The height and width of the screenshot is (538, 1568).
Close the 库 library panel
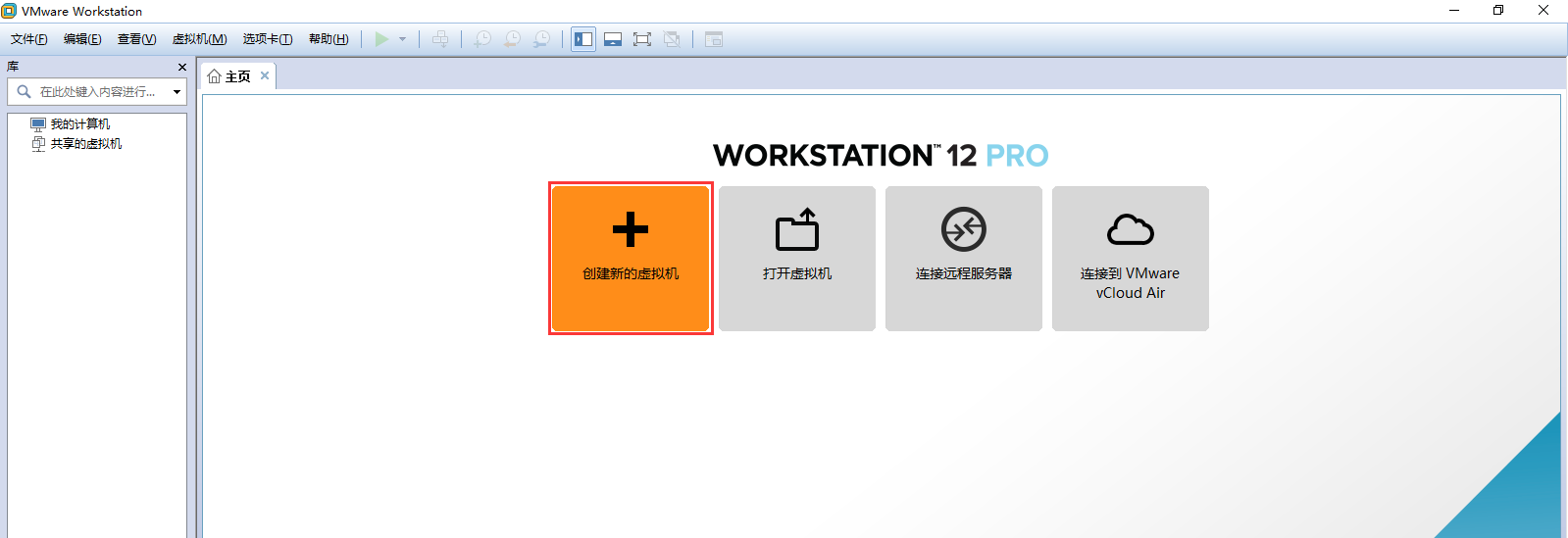[x=181, y=67]
